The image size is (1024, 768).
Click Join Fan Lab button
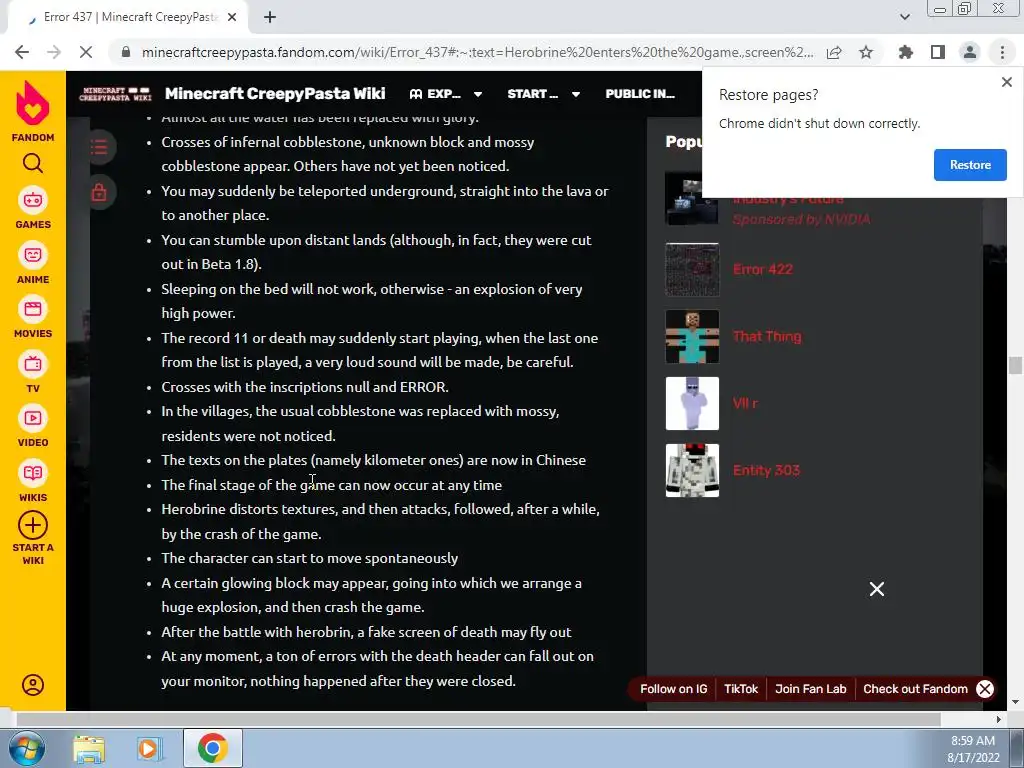810,689
